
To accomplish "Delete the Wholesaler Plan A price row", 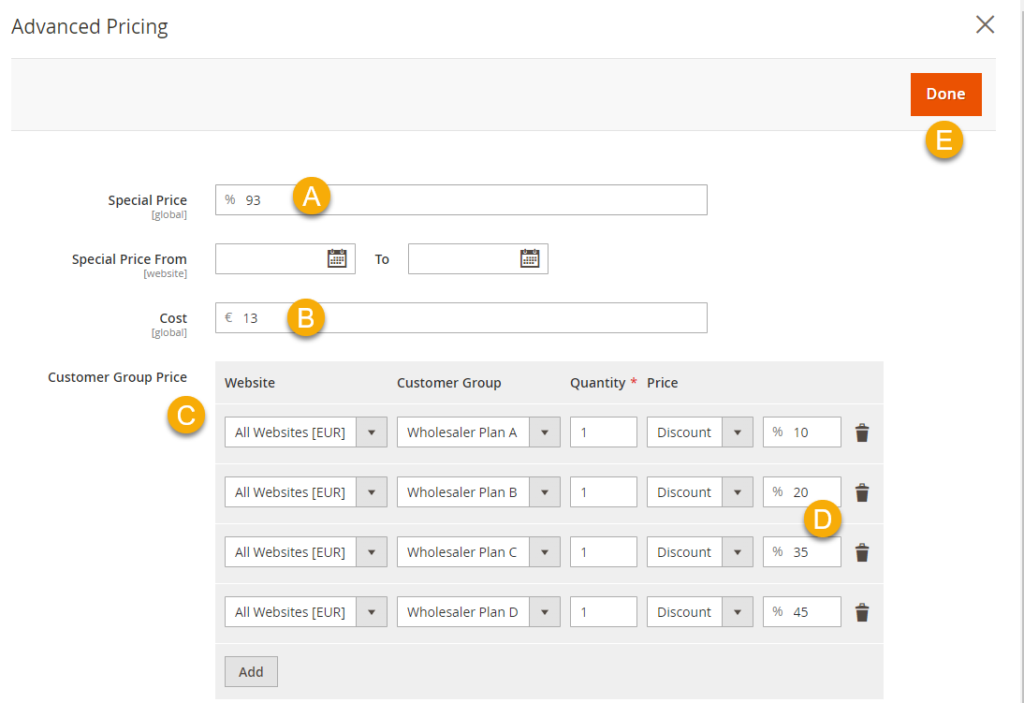I will [862, 433].
